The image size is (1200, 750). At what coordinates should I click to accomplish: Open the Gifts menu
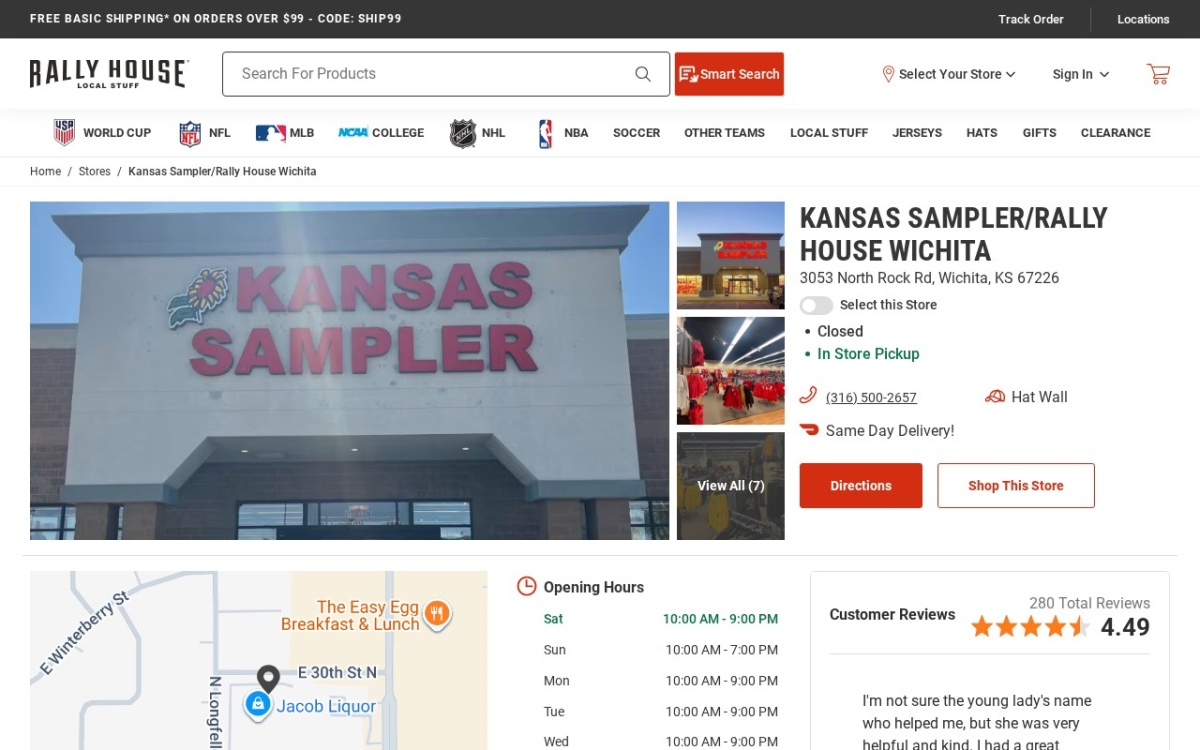[x=1039, y=133]
